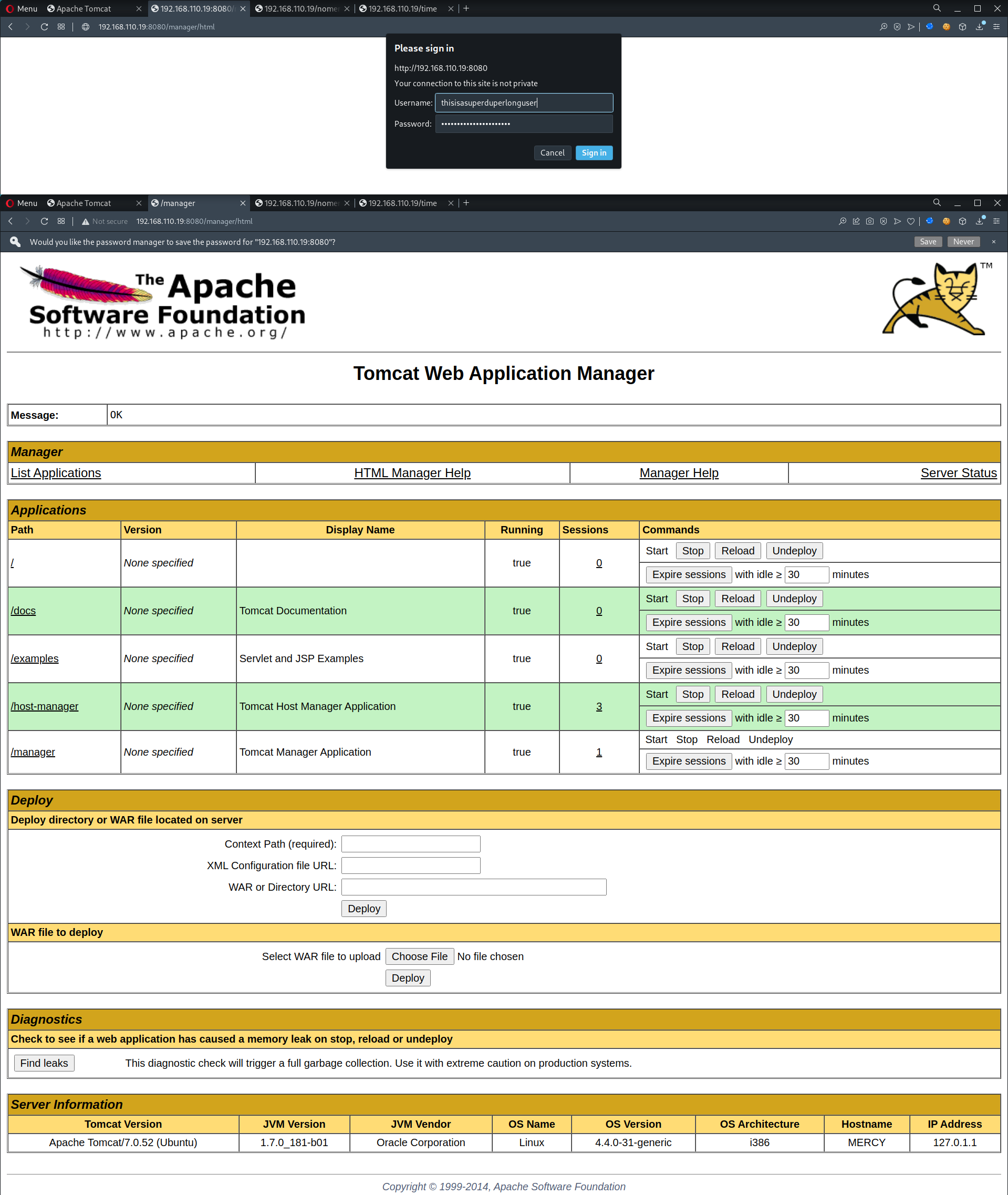Click send-to-flow arrow in upper window address bar
Screen dimensions: 1008x1195
tap(911, 27)
